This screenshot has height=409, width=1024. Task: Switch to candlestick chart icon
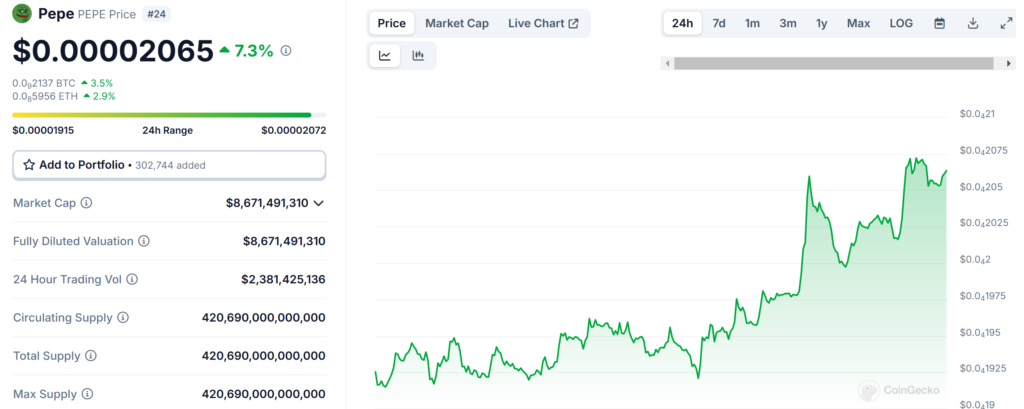tap(418, 56)
